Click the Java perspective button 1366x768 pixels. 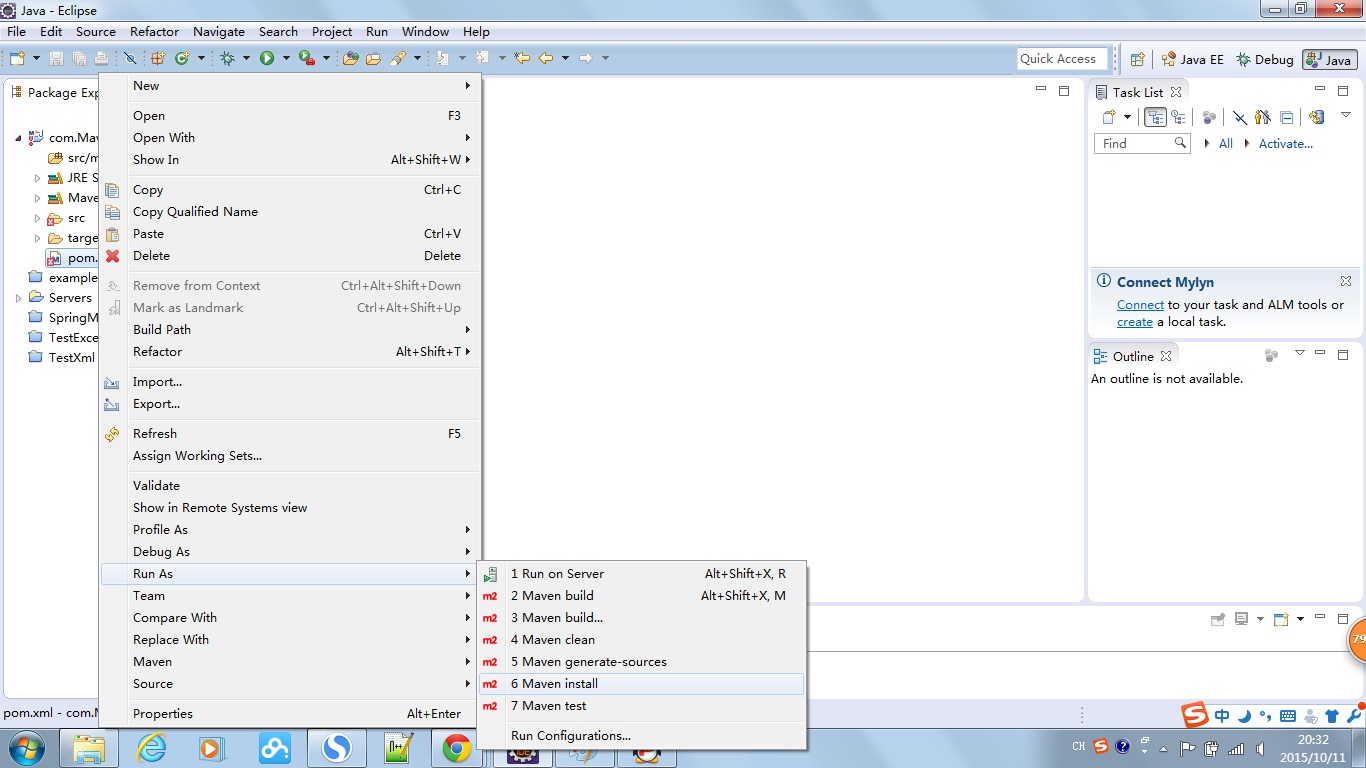pyautogui.click(x=1329, y=60)
